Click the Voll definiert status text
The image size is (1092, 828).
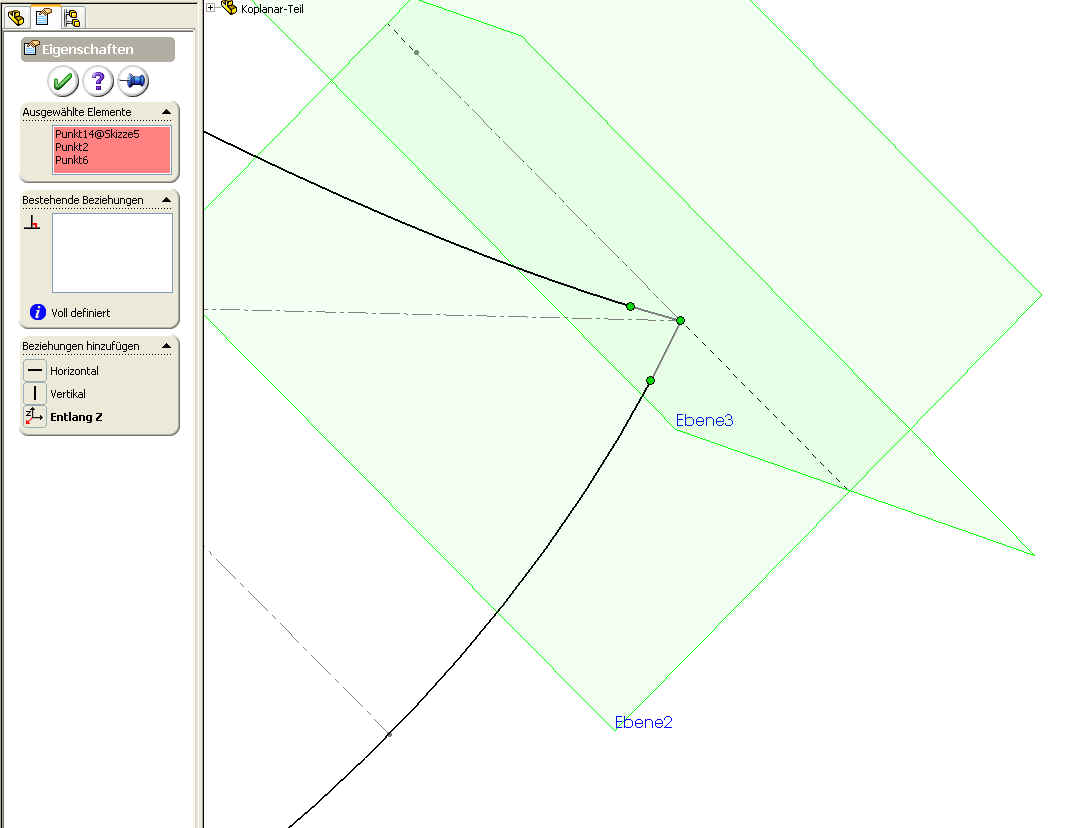[81, 313]
